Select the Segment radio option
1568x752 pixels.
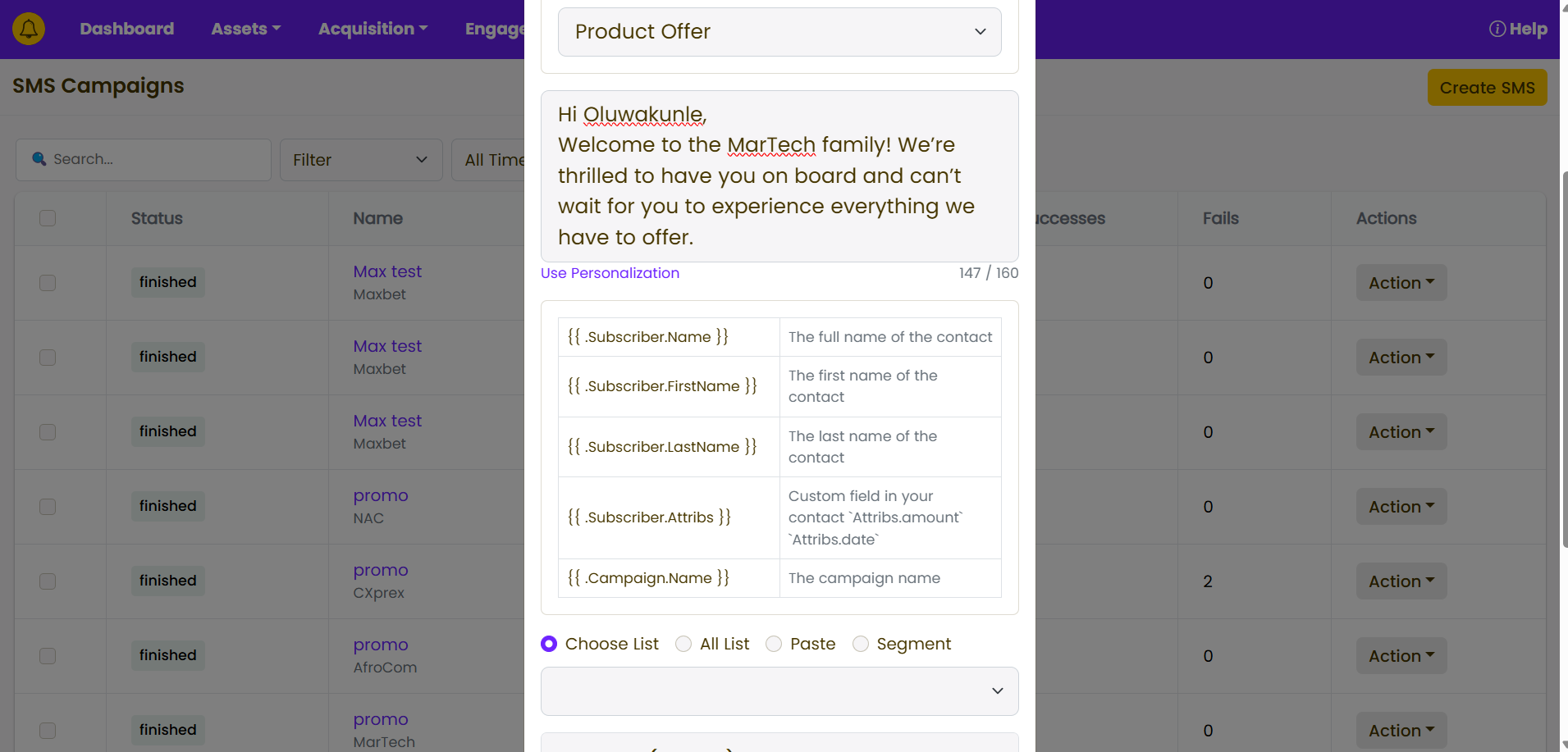(x=860, y=644)
